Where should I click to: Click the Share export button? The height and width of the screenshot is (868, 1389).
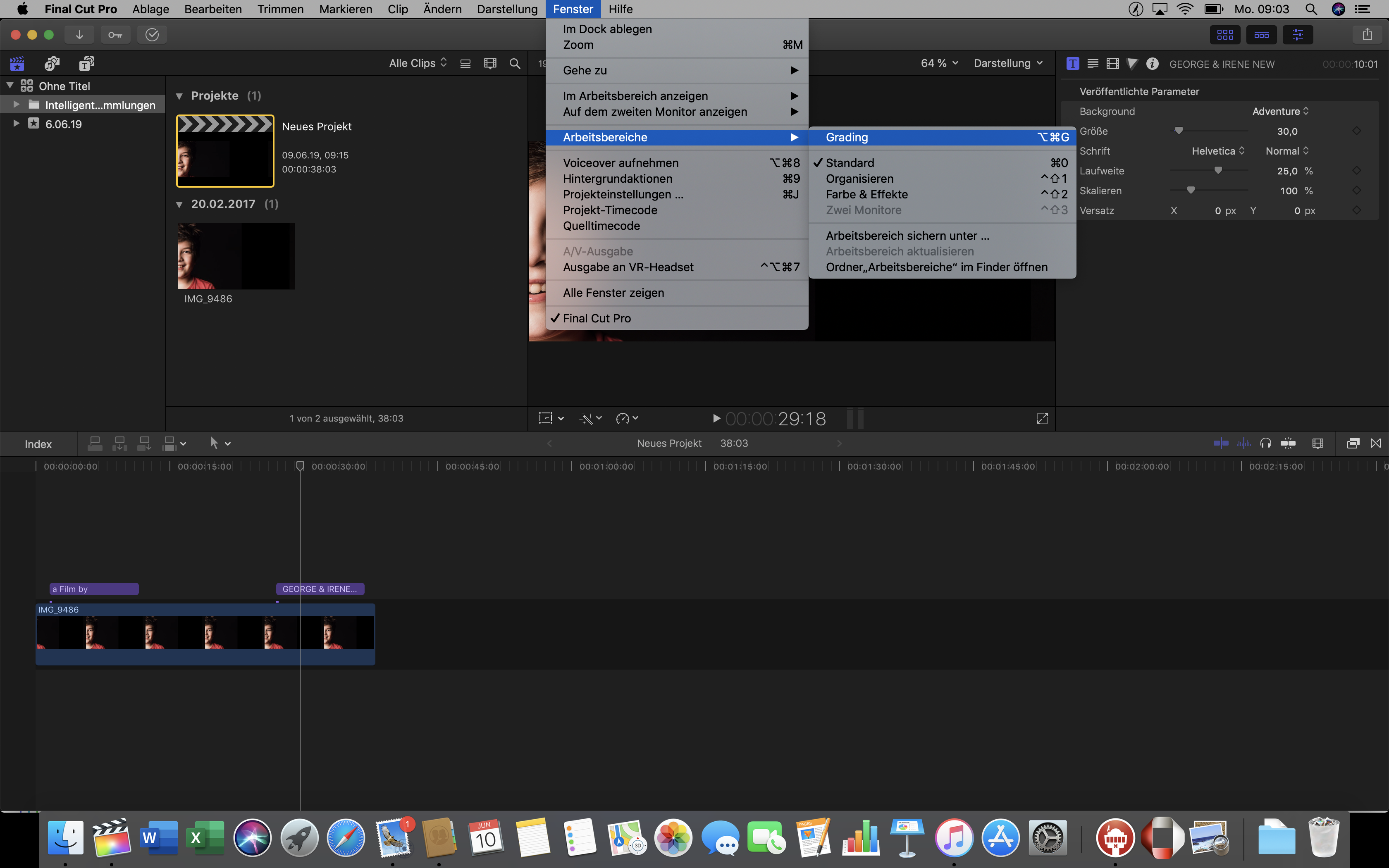click(1368, 34)
